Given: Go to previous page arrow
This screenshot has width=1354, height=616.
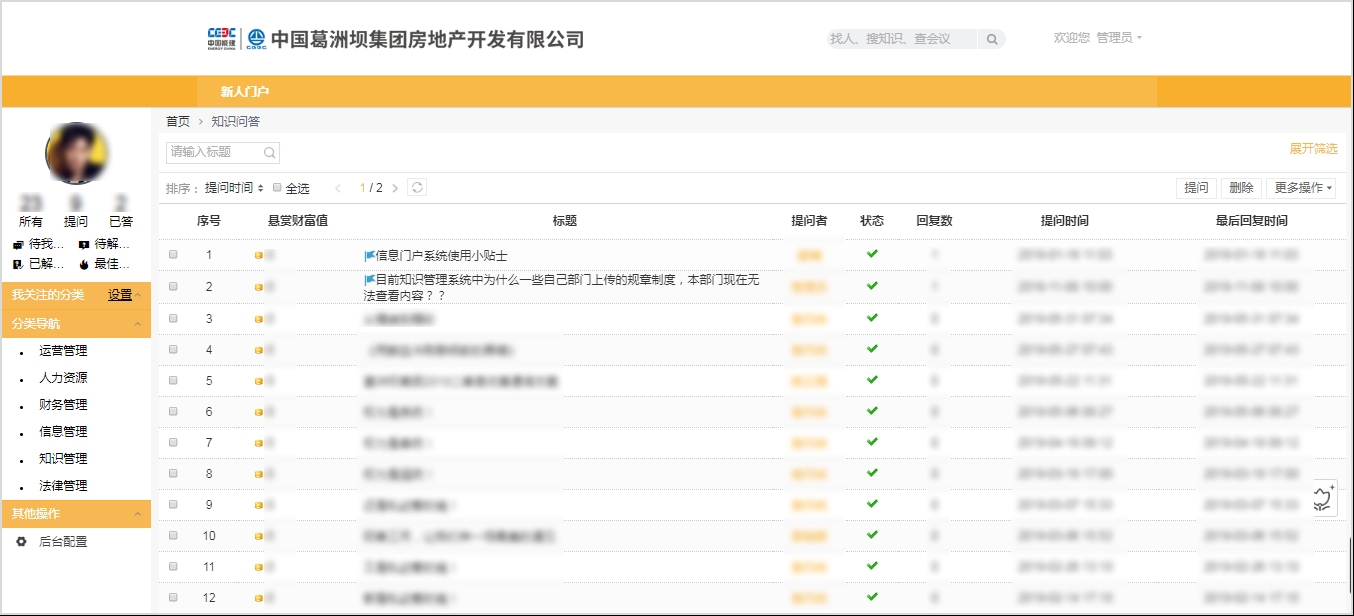Looking at the screenshot, I should tap(338, 188).
